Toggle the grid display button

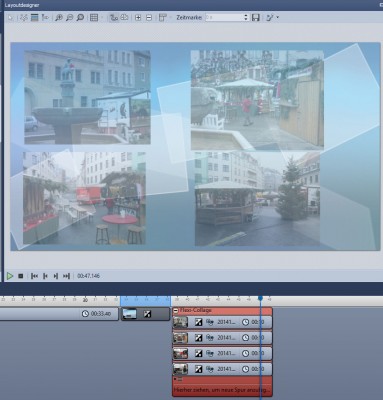(x=94, y=18)
